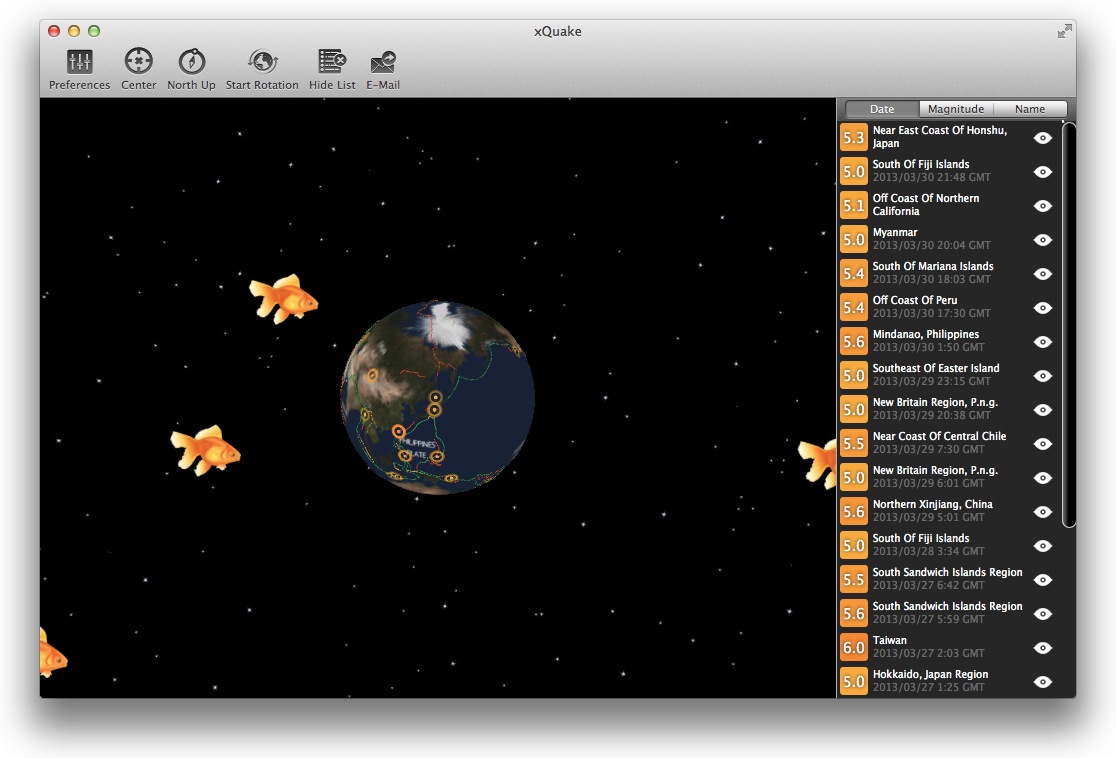Click the earthquake list scrollbar thumb
Screen dimensions: 1116x758
tap(1068, 325)
